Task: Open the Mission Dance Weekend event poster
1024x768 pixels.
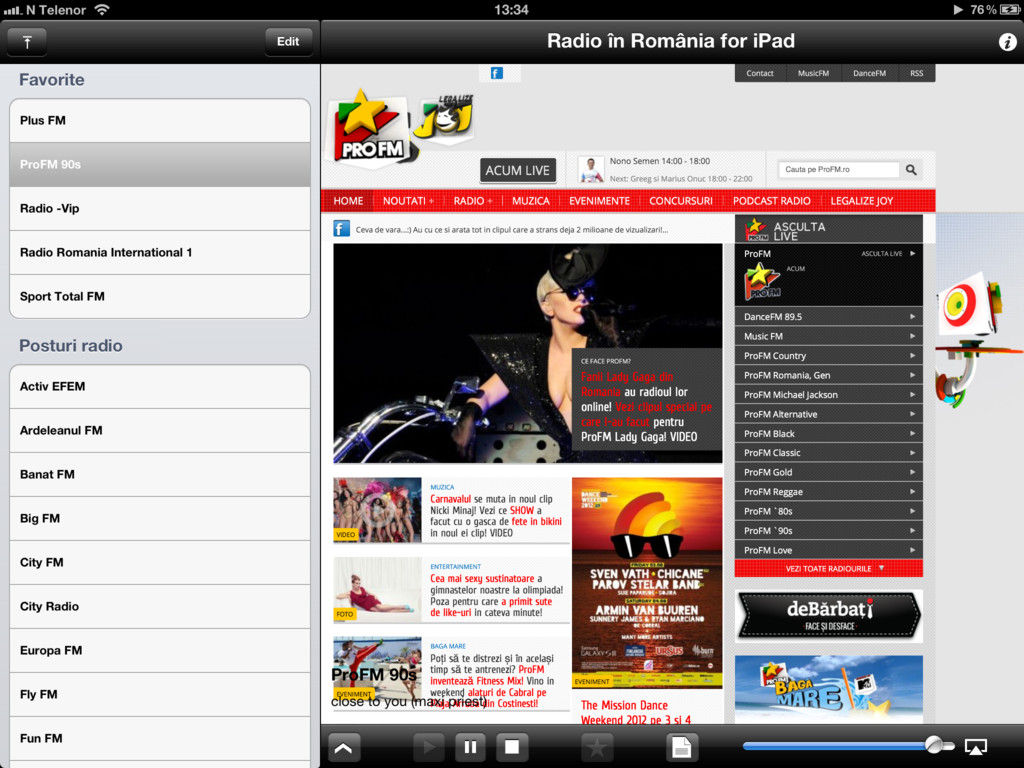Action: pyautogui.click(x=647, y=583)
